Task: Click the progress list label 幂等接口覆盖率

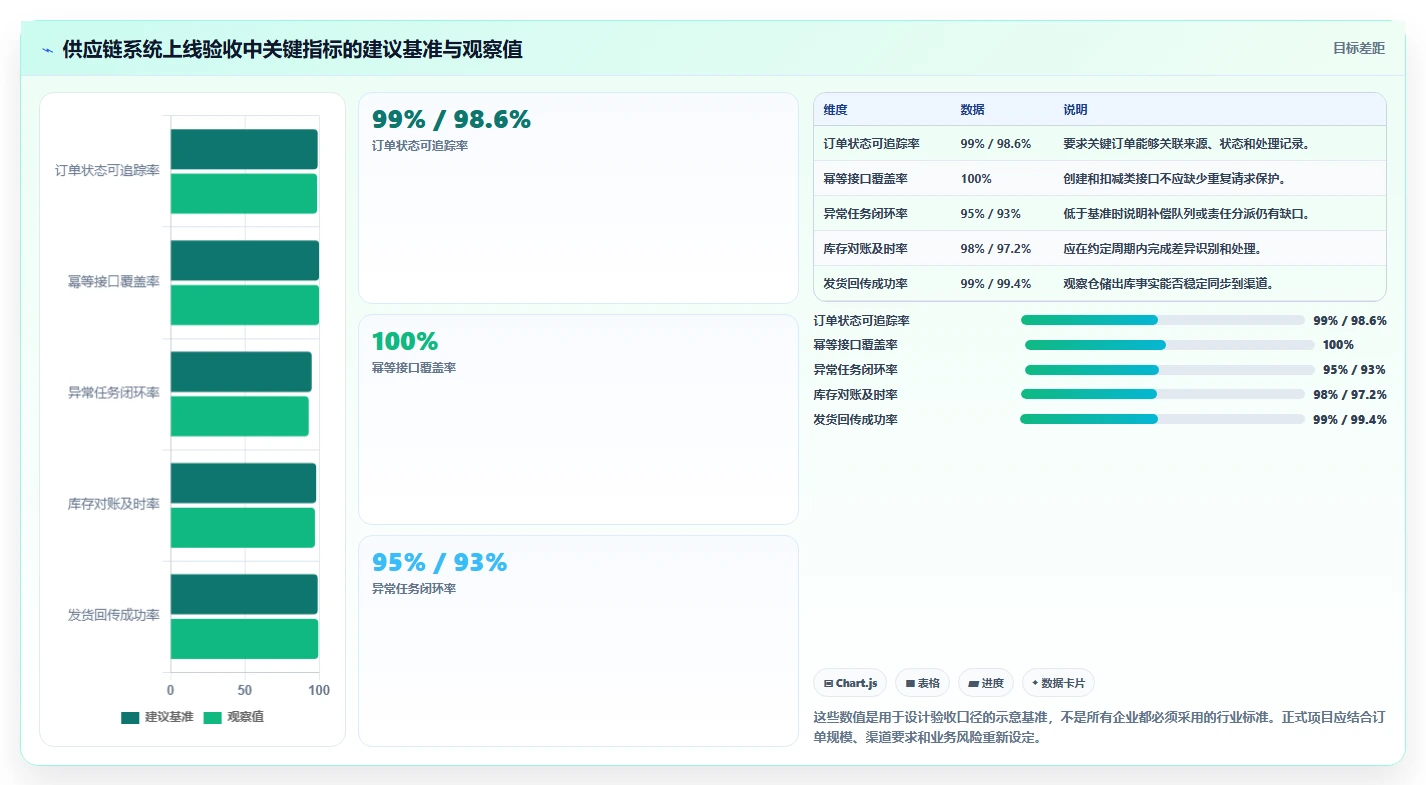Action: (x=856, y=345)
